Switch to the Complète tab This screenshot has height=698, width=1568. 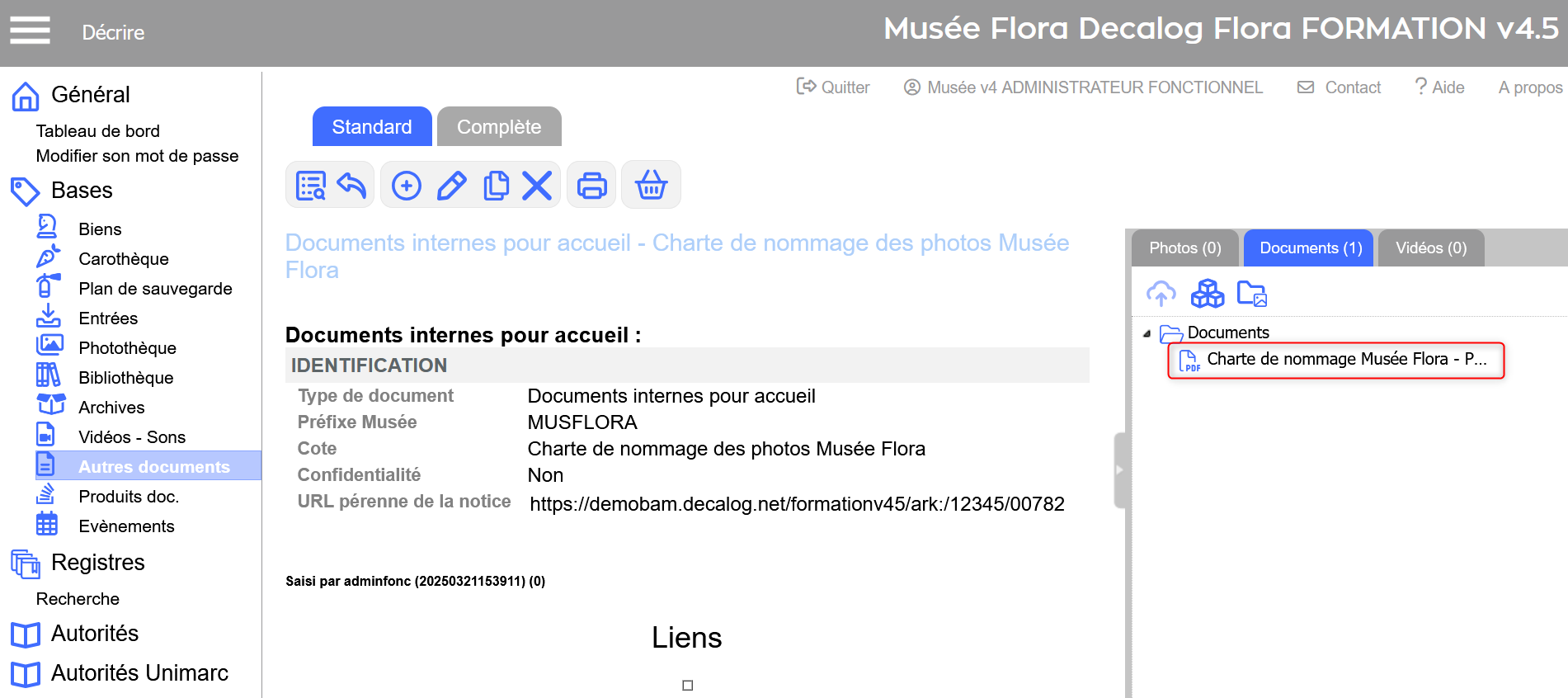pyautogui.click(x=499, y=127)
